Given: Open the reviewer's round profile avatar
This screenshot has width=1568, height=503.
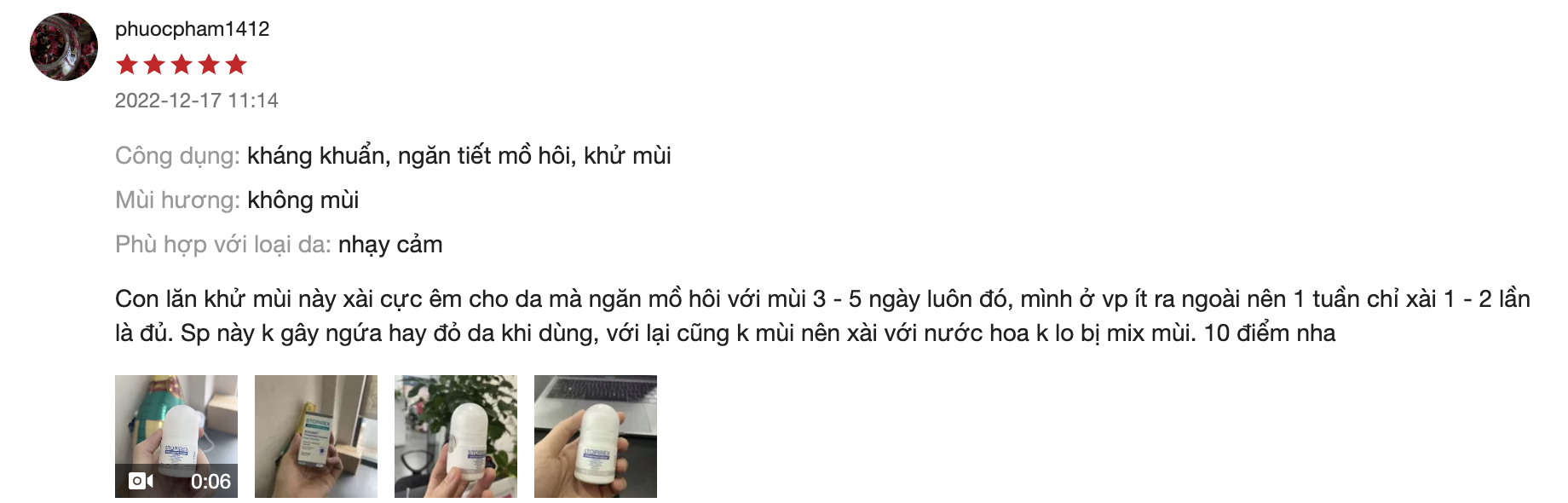Looking at the screenshot, I should (64, 47).
